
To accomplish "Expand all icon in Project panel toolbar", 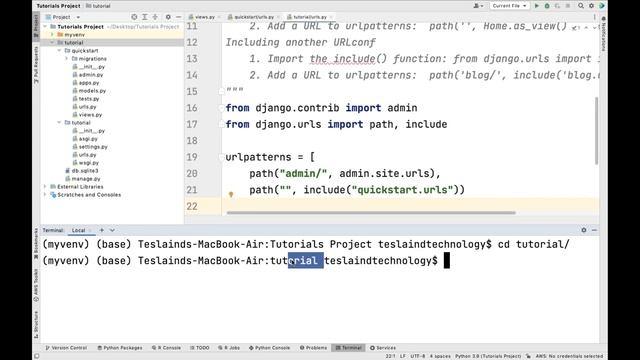I will [x=145, y=17].
